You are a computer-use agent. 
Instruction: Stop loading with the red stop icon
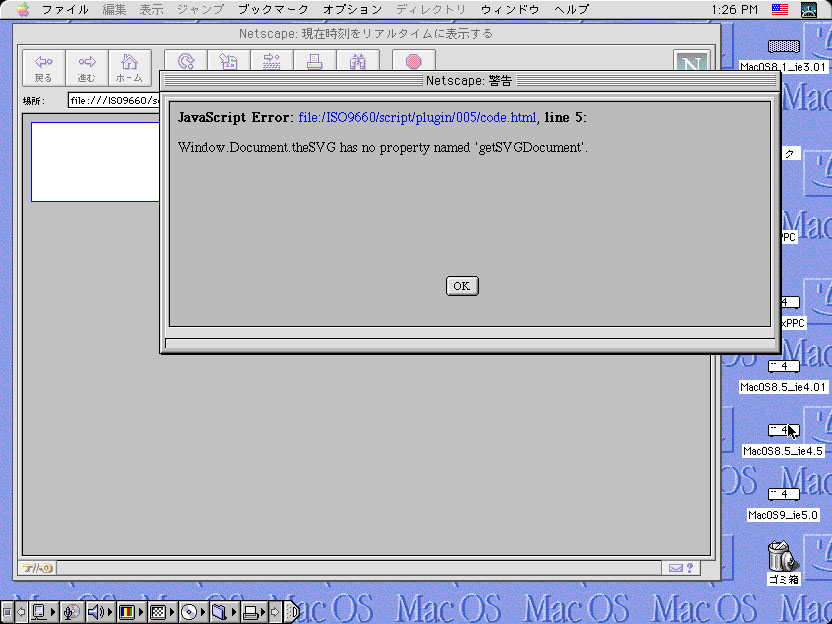[x=414, y=61]
